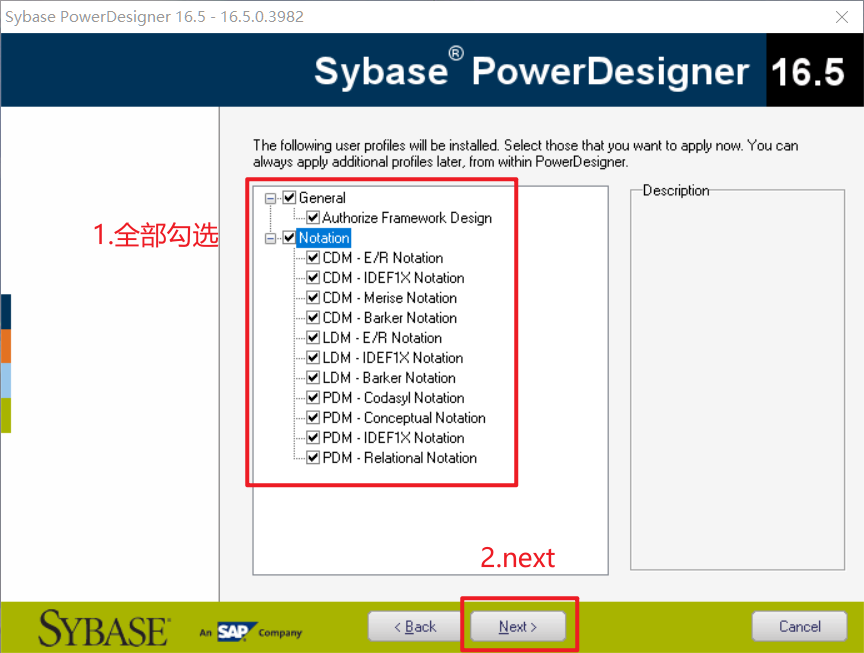Uncheck CDM - E/R Notation checkbox
This screenshot has height=653, width=864.
[313, 257]
